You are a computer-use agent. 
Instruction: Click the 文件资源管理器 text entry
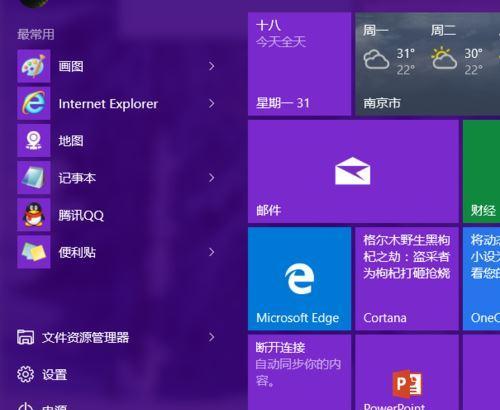click(85, 337)
